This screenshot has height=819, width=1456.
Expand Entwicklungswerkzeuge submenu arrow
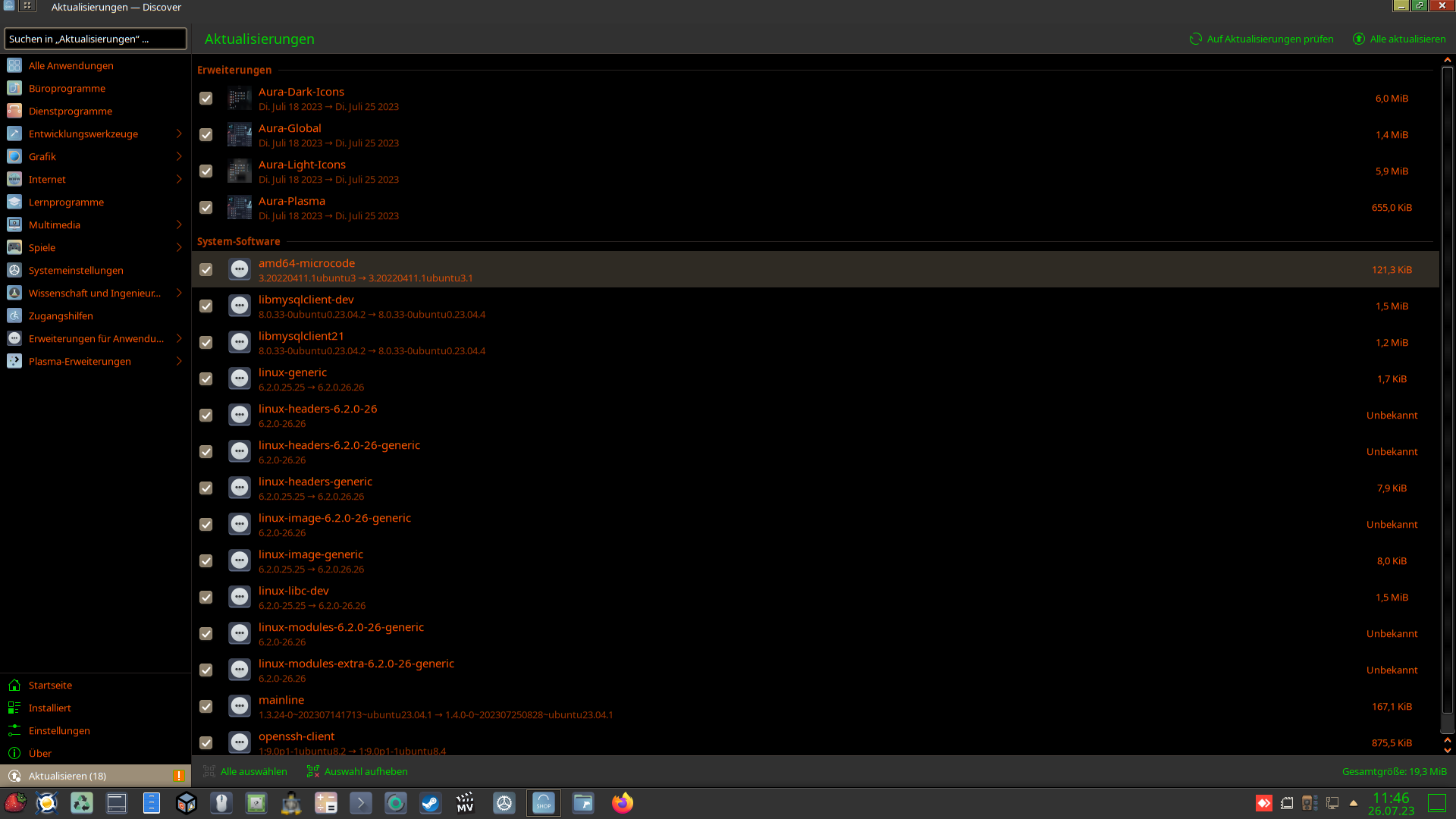(179, 133)
